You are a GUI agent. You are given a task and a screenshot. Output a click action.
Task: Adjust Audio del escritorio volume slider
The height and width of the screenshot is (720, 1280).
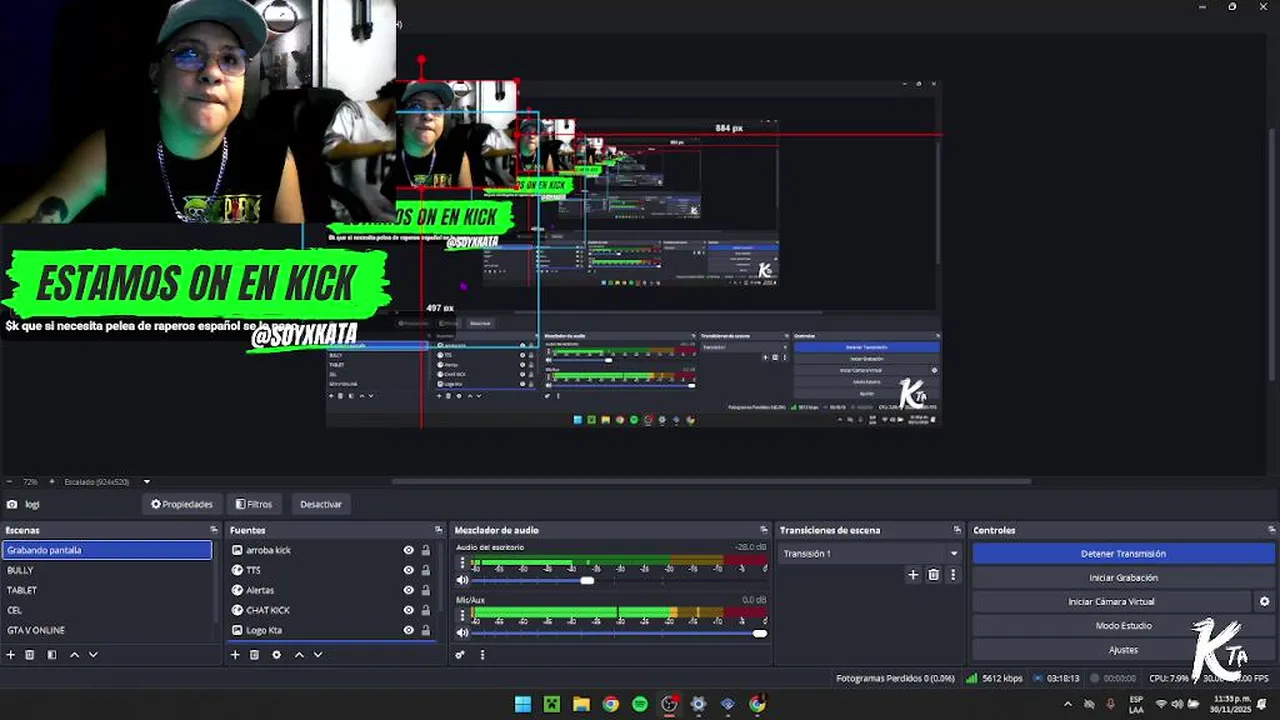587,580
